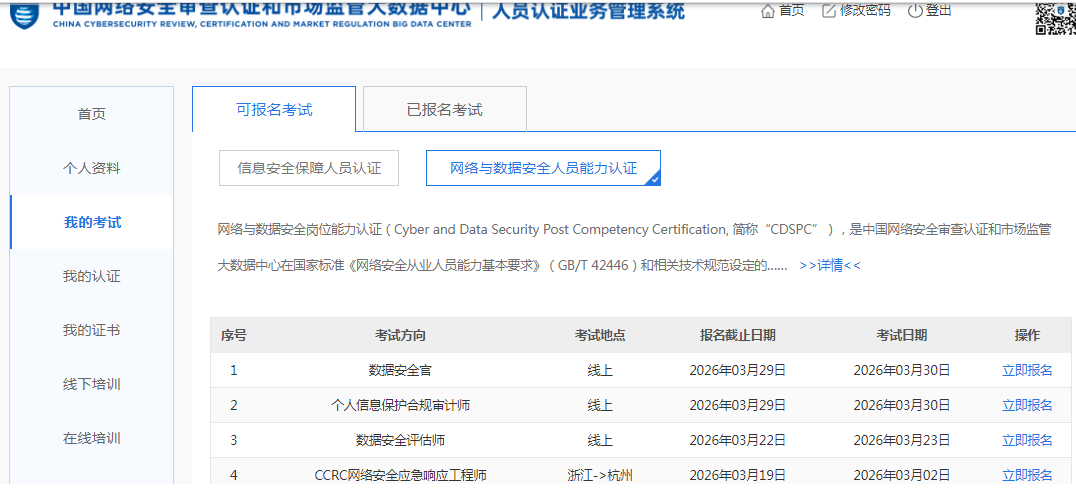Click the QR code image
This screenshot has height=498, width=1076.
tap(1054, 16)
